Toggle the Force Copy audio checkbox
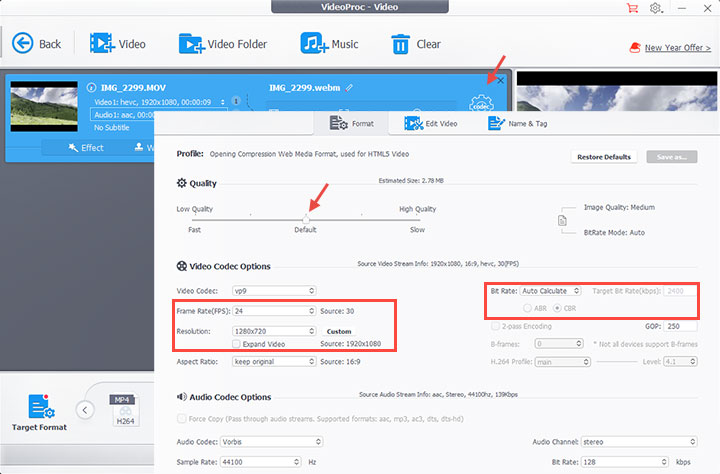Screen dimensions: 720x474 pyautogui.click(x=182, y=418)
